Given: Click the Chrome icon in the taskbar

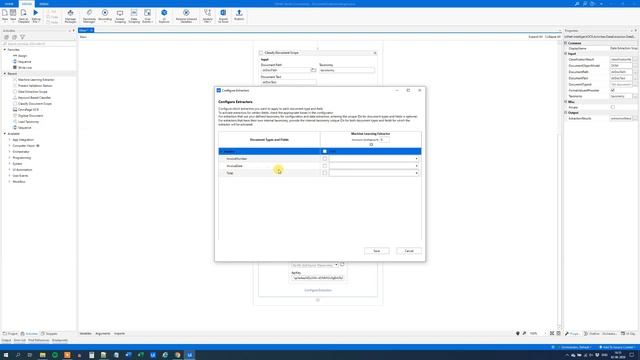Looking at the screenshot, I should (178, 355).
